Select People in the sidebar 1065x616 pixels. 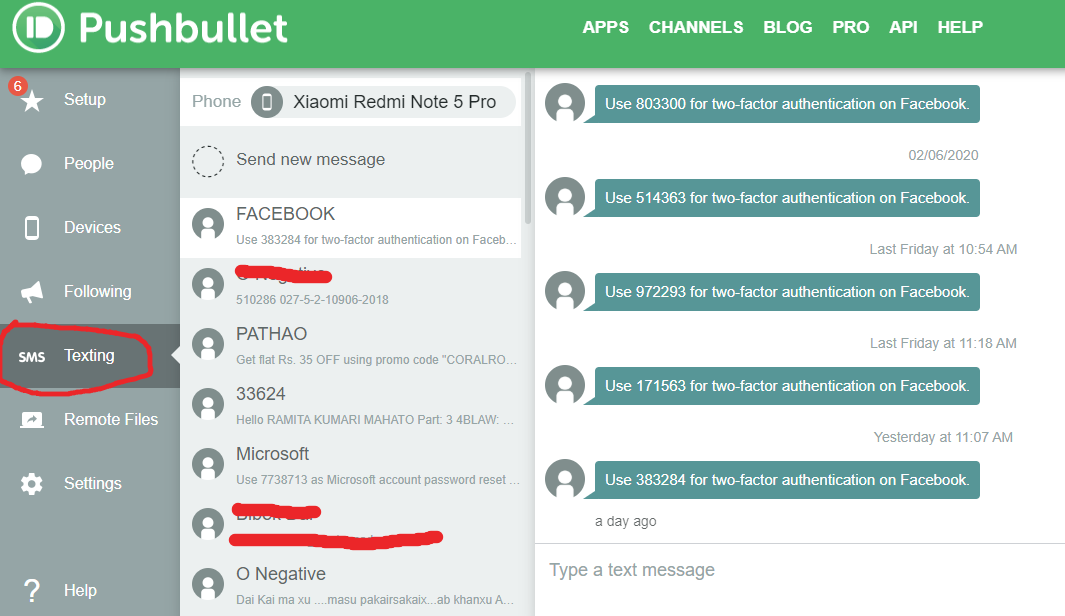pyautogui.click(x=90, y=164)
